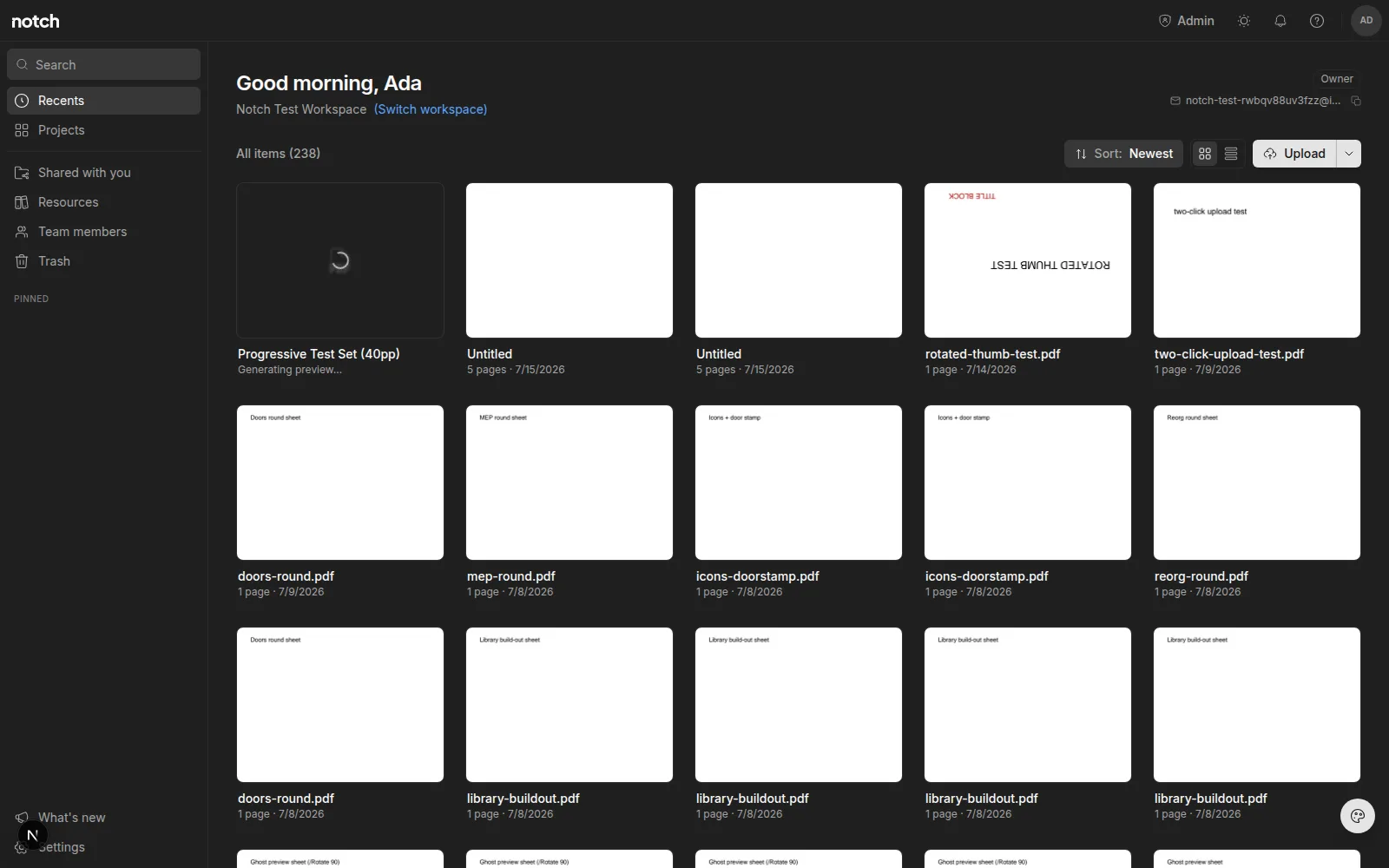Click the PINNED section label
Viewport: 1389px width, 868px height.
[31, 299]
